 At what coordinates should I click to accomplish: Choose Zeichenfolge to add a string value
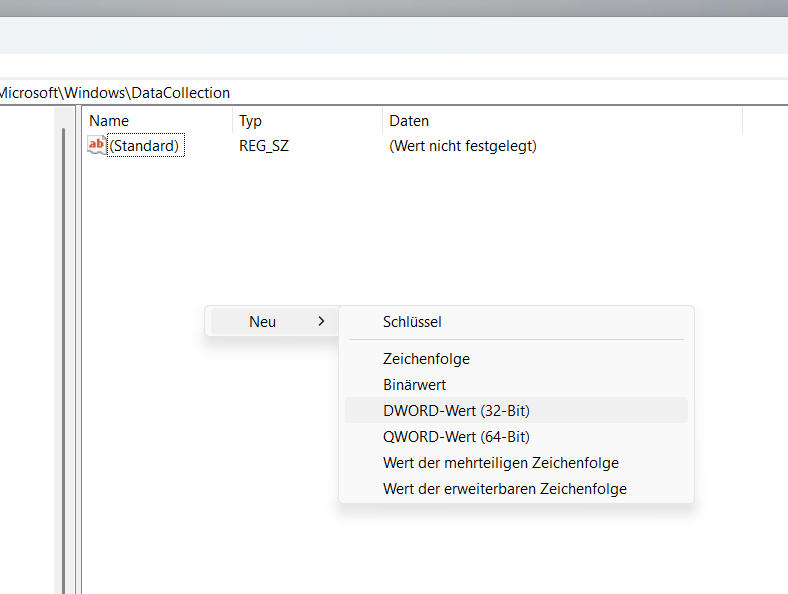426,358
